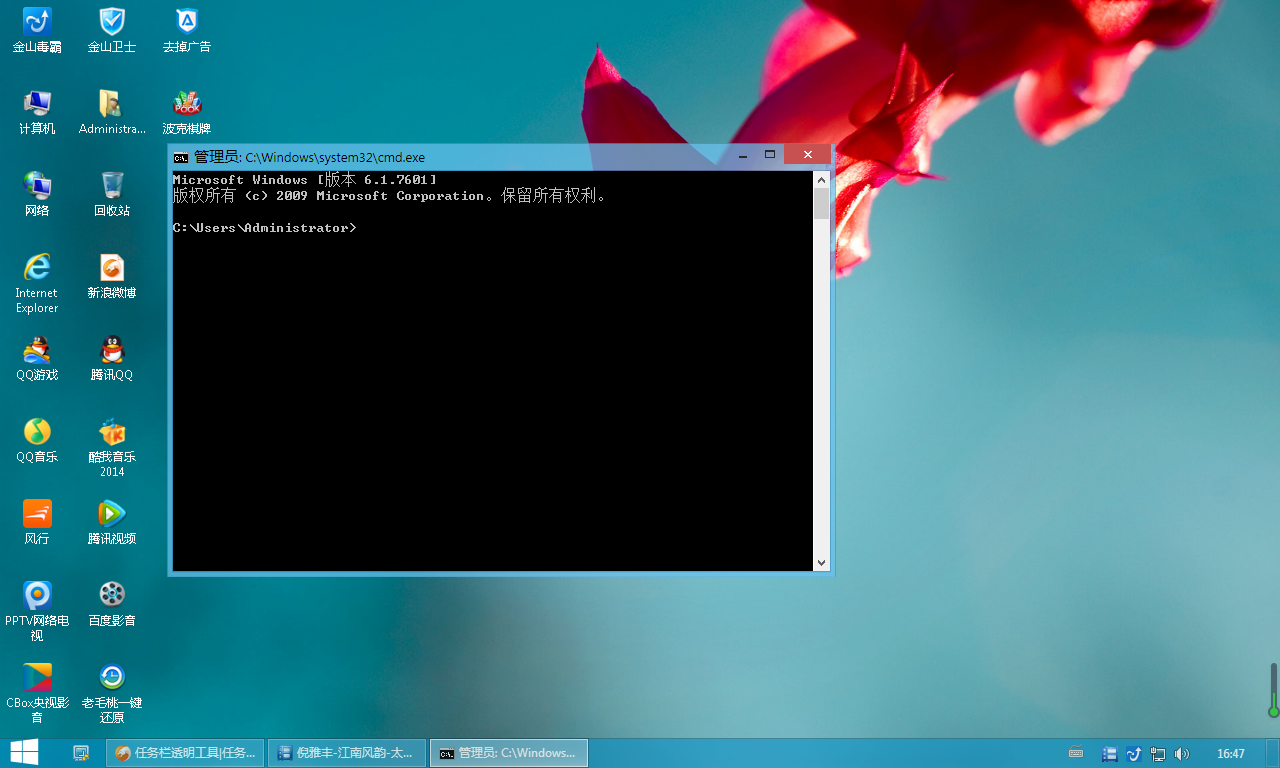Select the 腾讯QQ penguin icon
This screenshot has width=1280, height=768.
coord(112,358)
